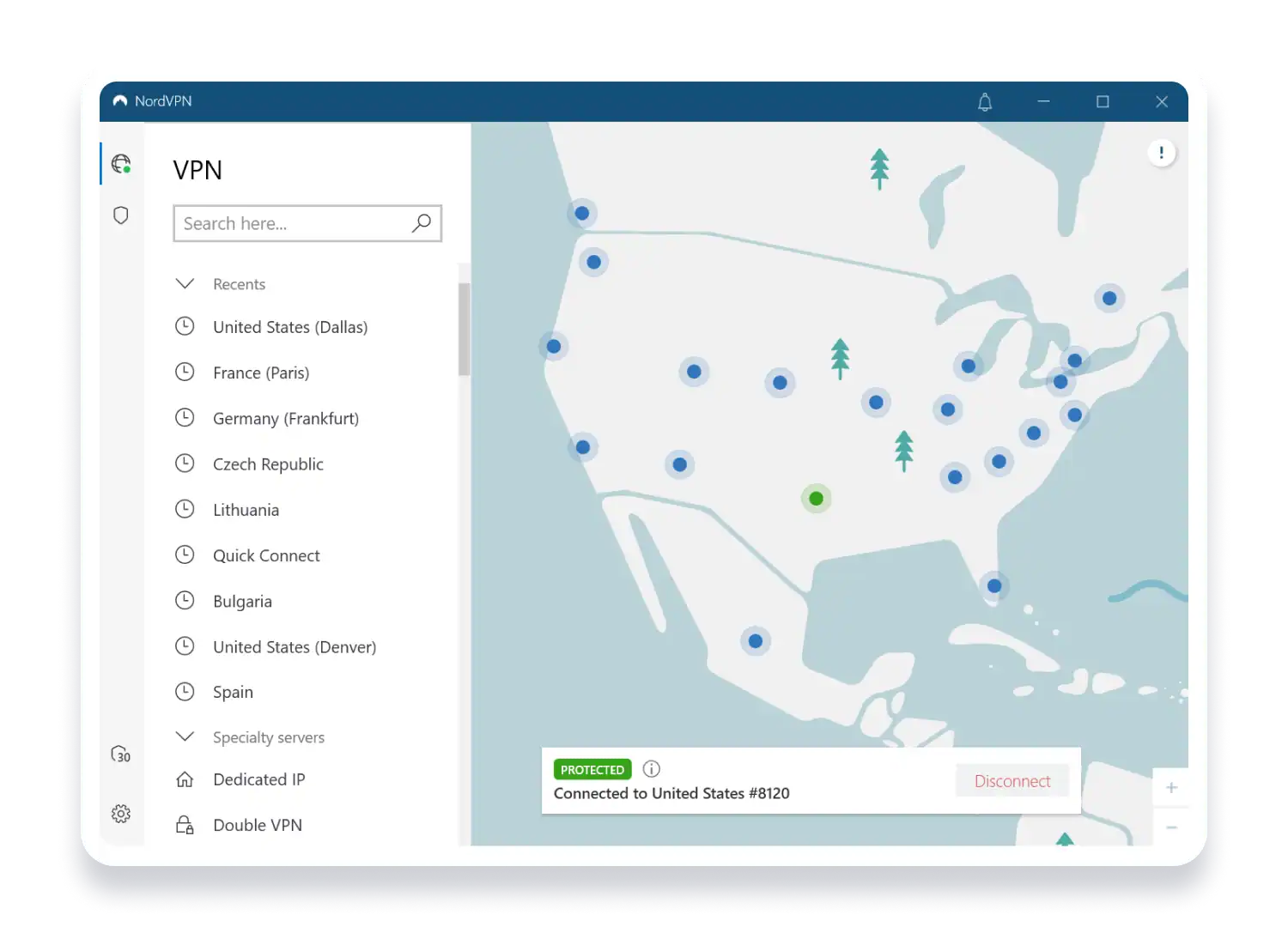1288x927 pixels.
Task: Click the padlock icon beside Double VPN
Action: pyautogui.click(x=185, y=824)
